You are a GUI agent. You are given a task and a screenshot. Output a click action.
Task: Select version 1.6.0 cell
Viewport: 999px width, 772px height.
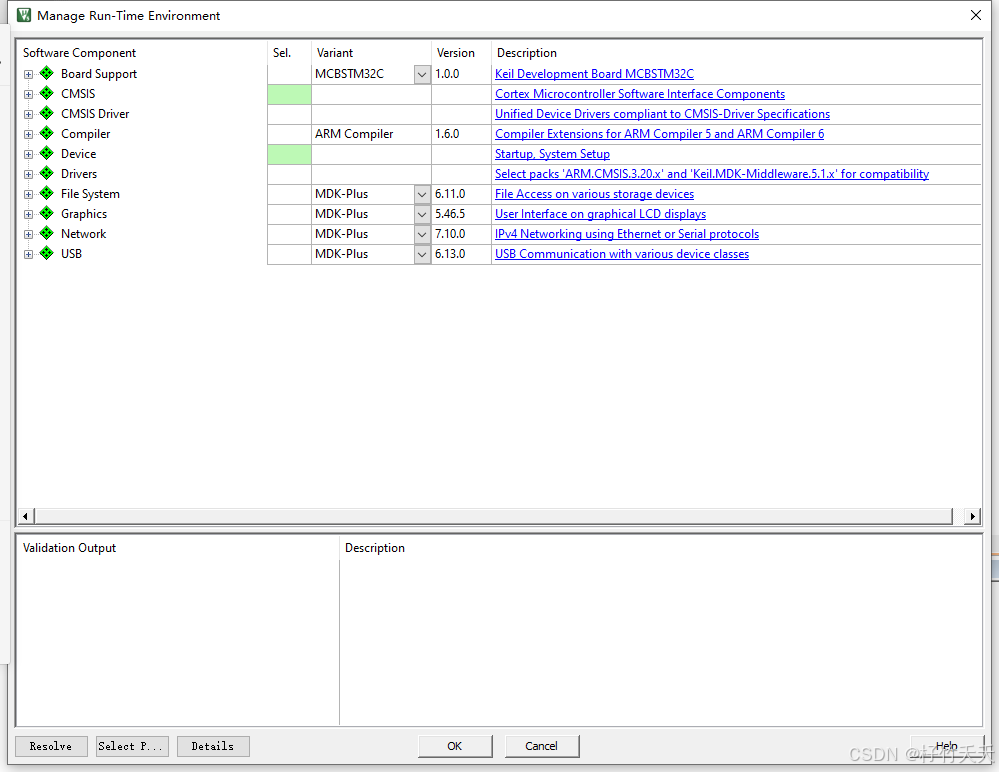click(461, 134)
